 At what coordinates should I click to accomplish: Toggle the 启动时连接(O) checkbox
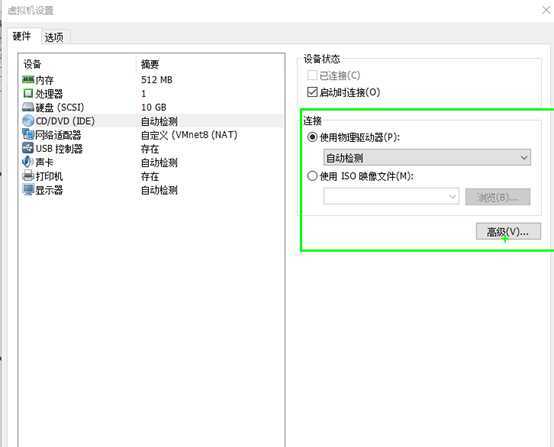pos(312,92)
